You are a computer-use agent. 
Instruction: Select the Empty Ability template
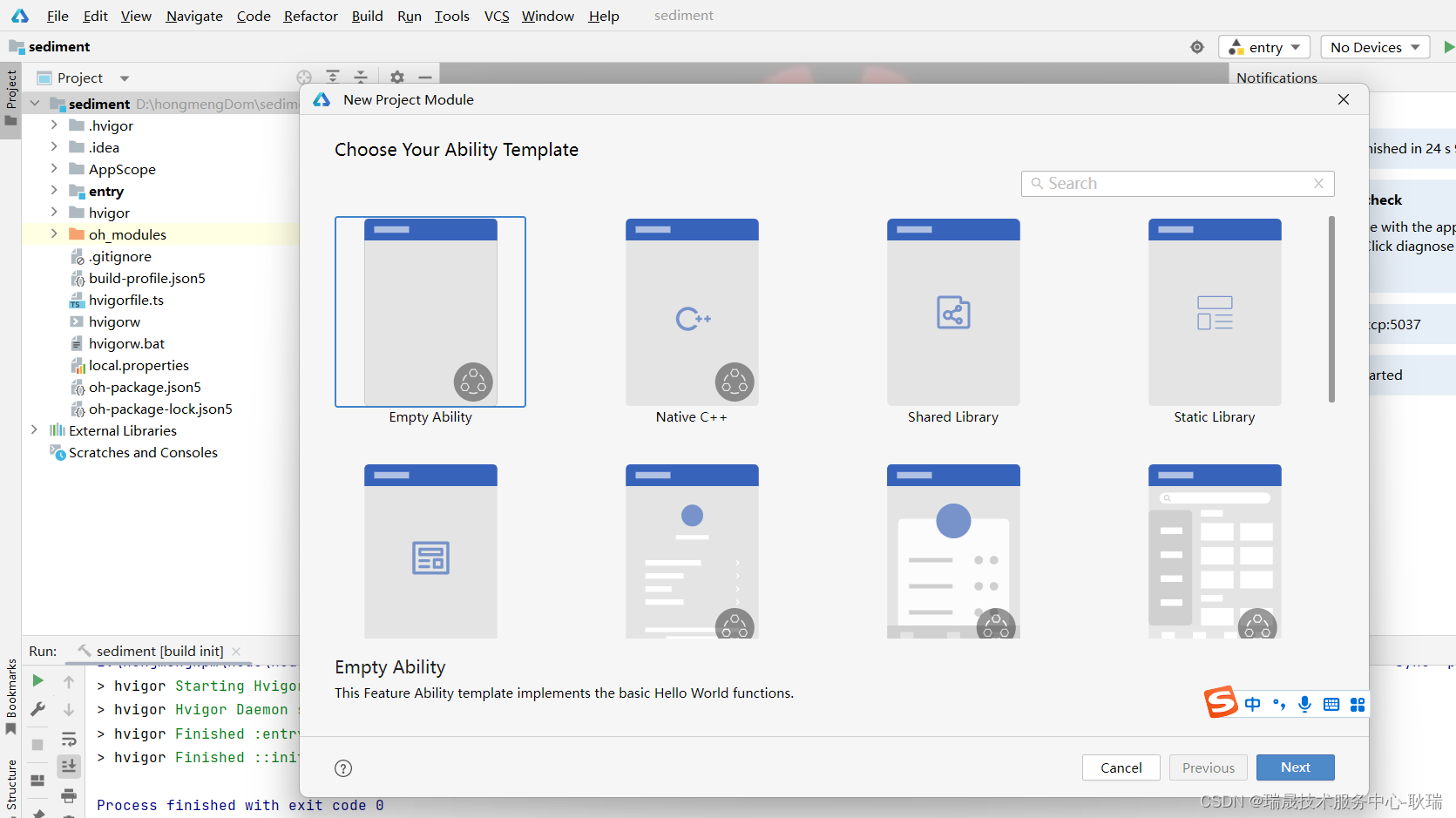430,312
